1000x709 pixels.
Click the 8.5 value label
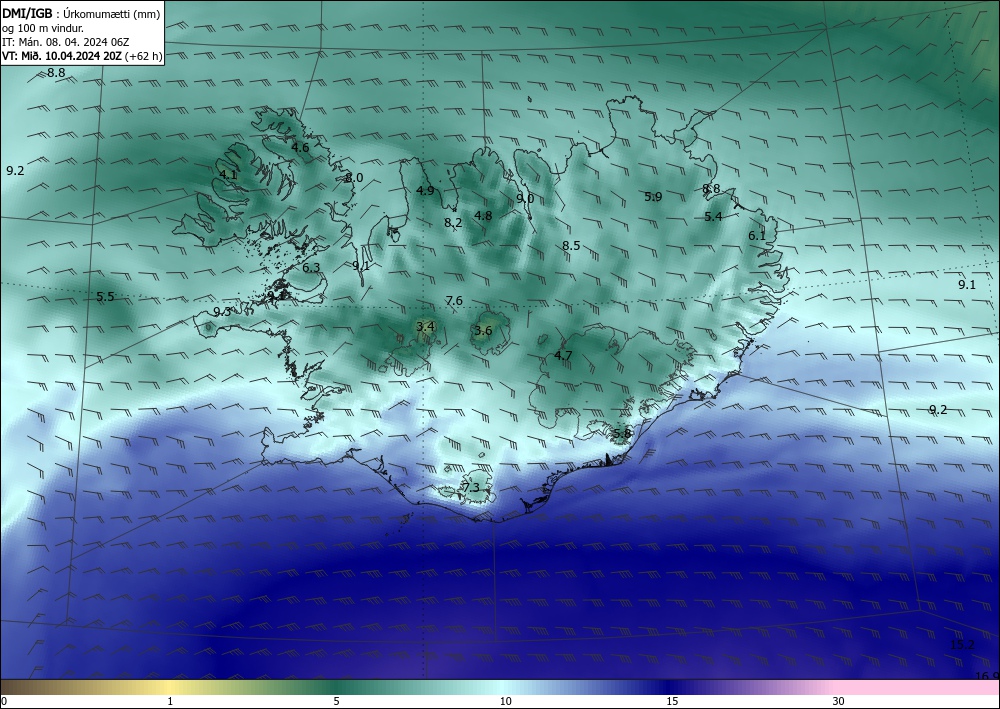(571, 245)
